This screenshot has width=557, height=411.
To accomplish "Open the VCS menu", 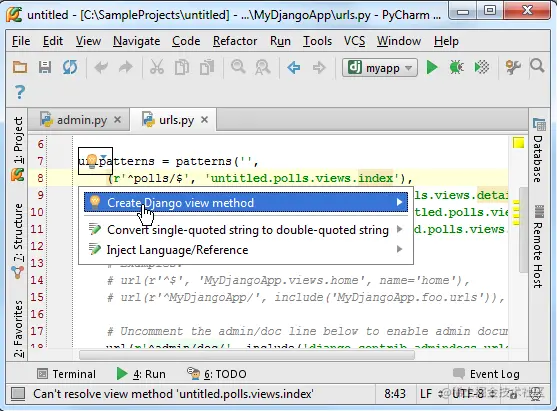I will point(354,41).
